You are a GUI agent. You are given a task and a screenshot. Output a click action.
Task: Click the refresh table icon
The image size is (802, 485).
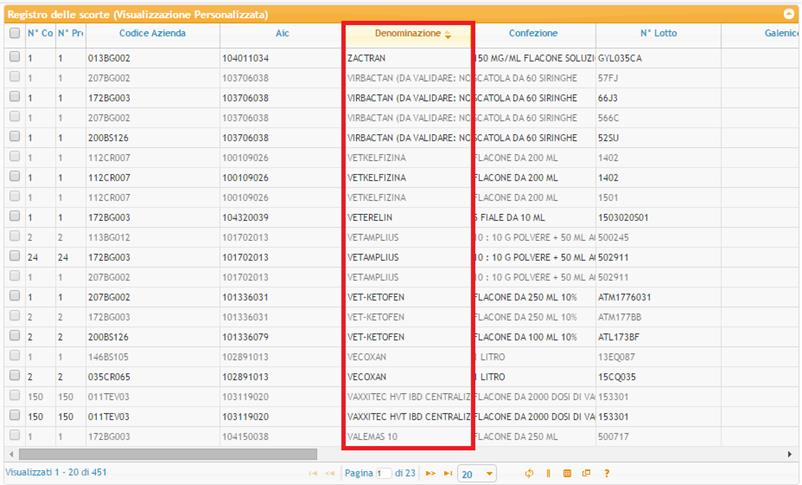tap(529, 473)
